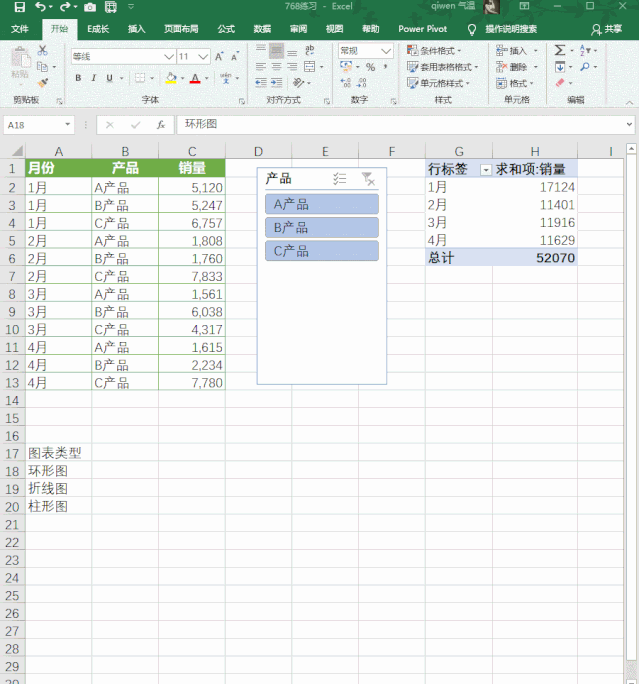Open the Name Box dropdown arrow
639x684 pixels.
click(68, 125)
